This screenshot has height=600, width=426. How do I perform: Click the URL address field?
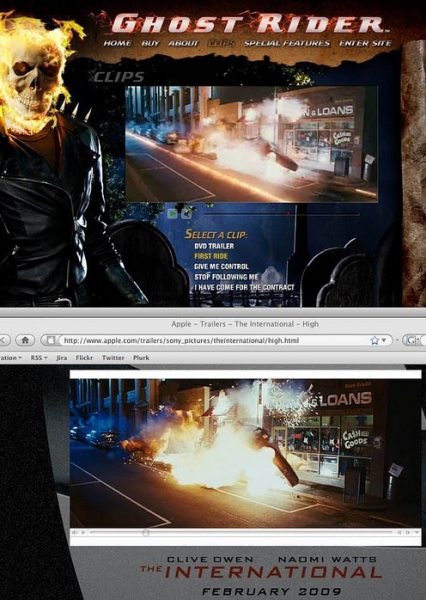[x=216, y=340]
